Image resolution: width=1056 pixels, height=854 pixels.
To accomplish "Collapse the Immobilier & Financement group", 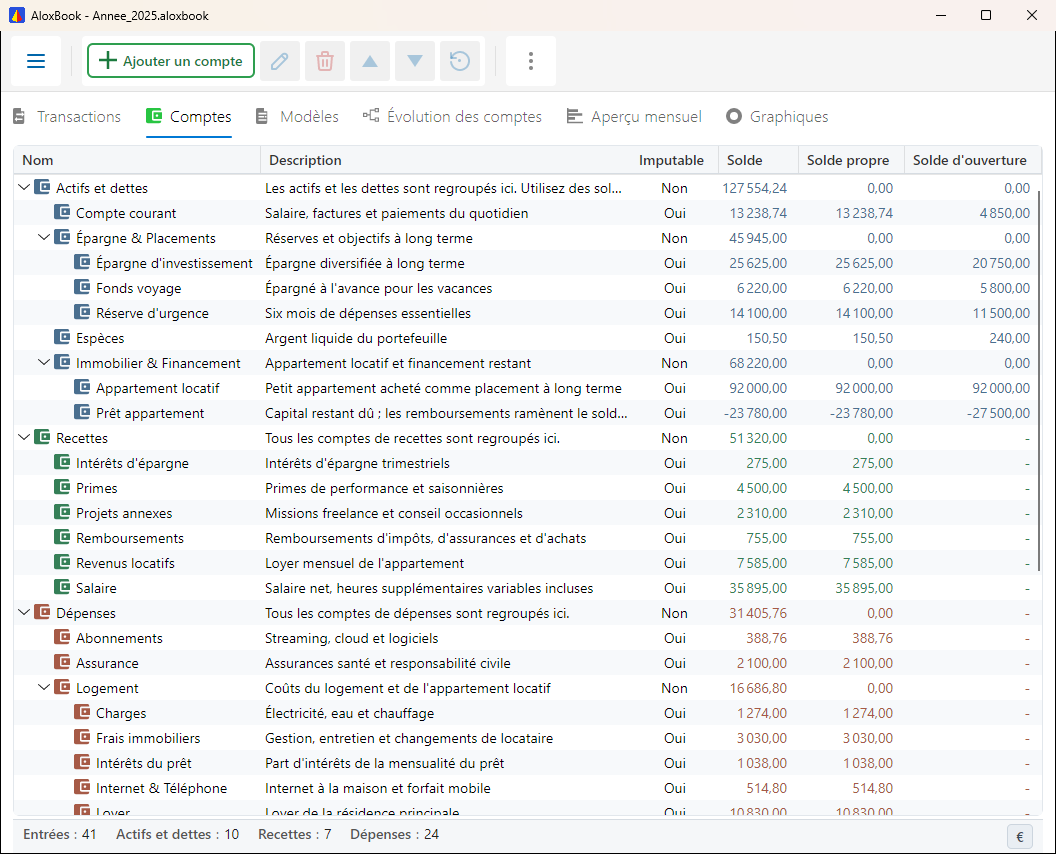I will pos(44,362).
